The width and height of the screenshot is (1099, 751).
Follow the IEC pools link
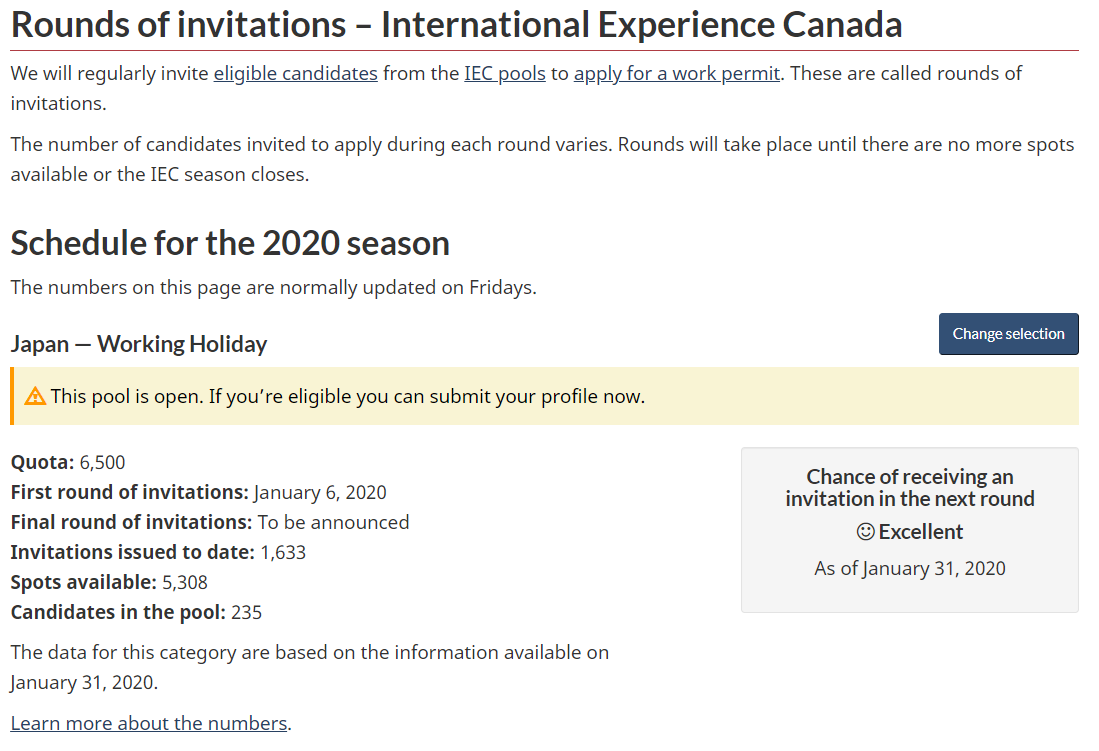[505, 74]
